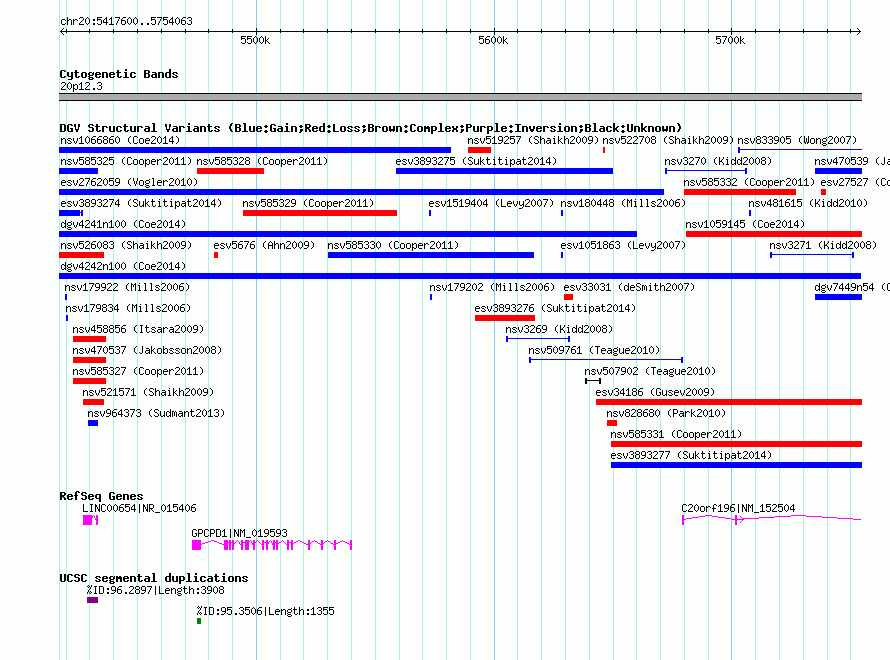
Task: Click nsv585328 (Cooper2011) red loss bar
Action: (230, 171)
